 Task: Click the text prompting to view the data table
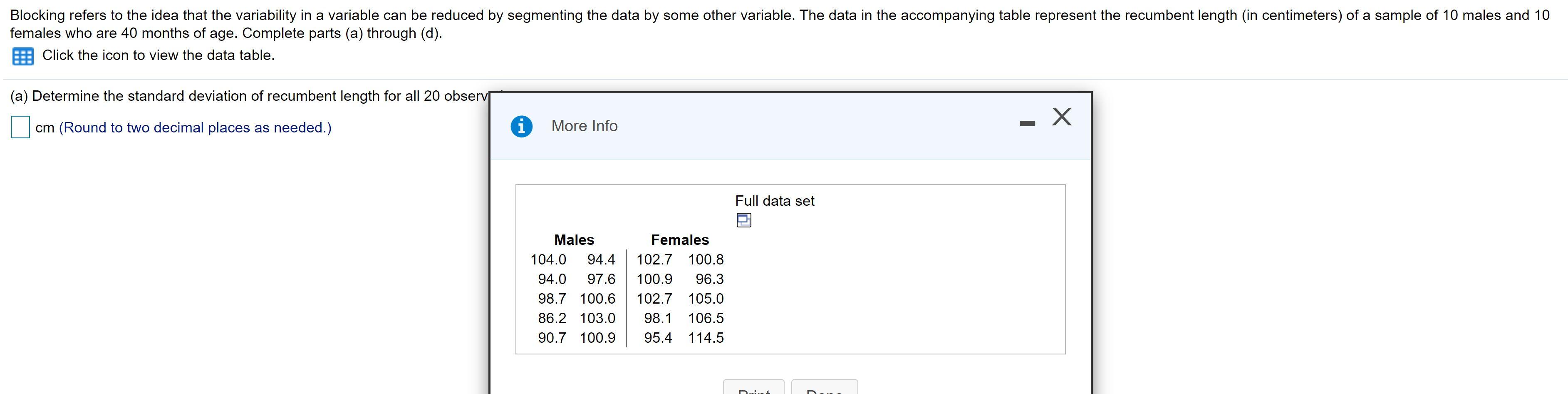point(158,55)
